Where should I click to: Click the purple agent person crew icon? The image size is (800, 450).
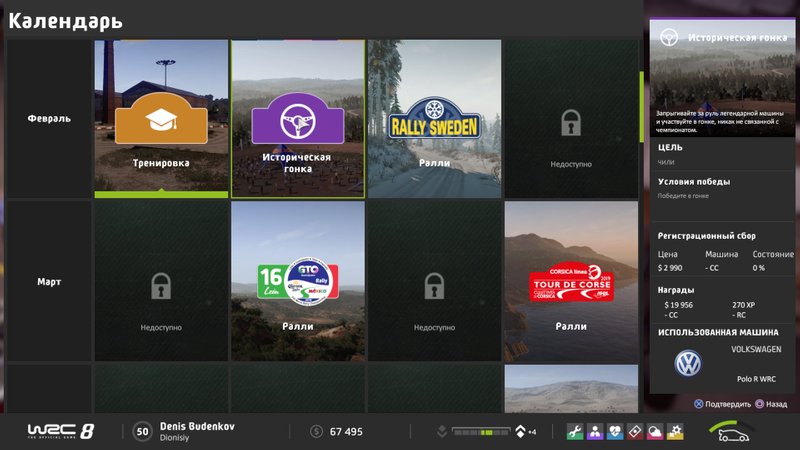(595, 432)
